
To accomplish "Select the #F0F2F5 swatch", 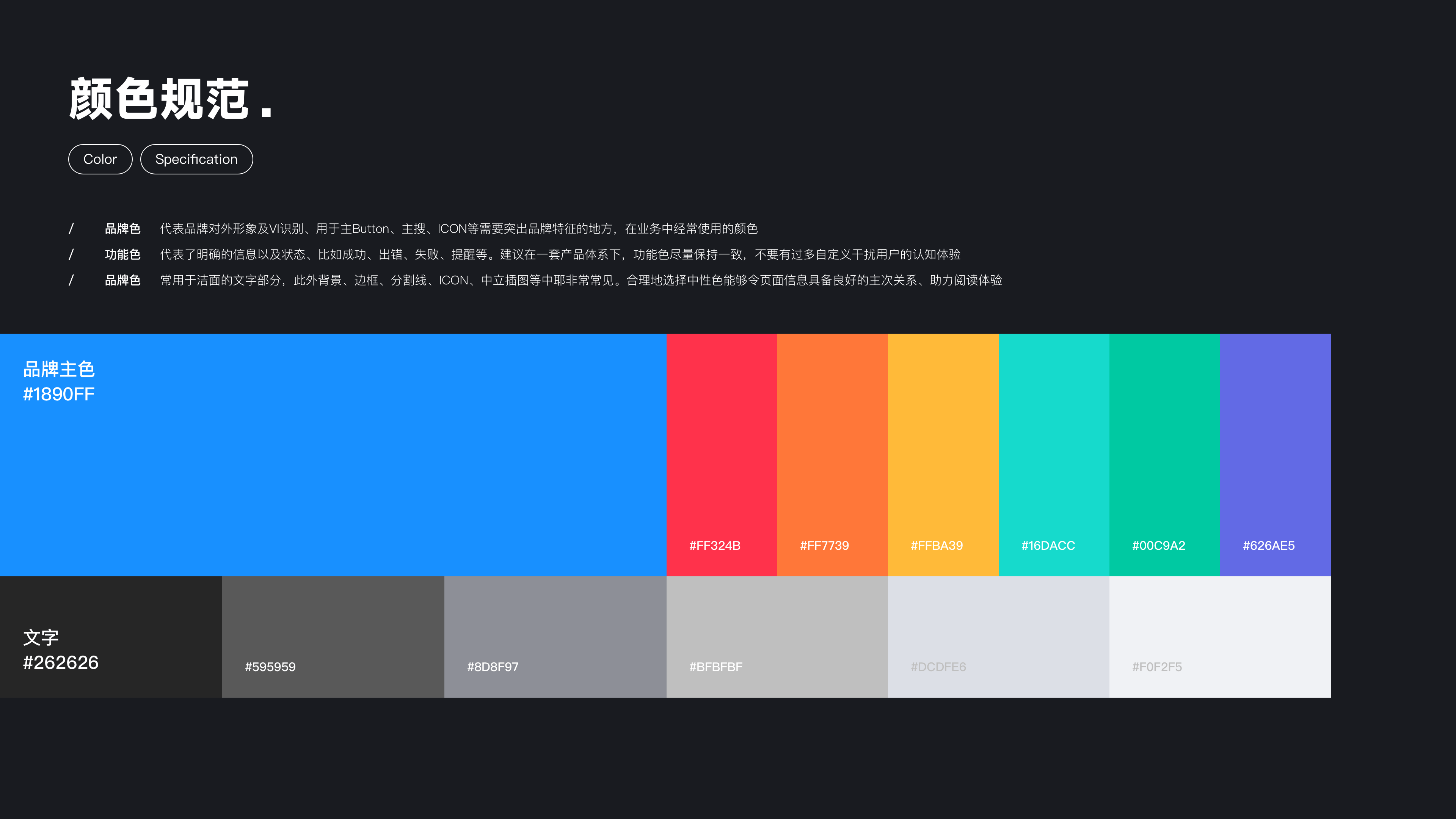I will click(1220, 637).
